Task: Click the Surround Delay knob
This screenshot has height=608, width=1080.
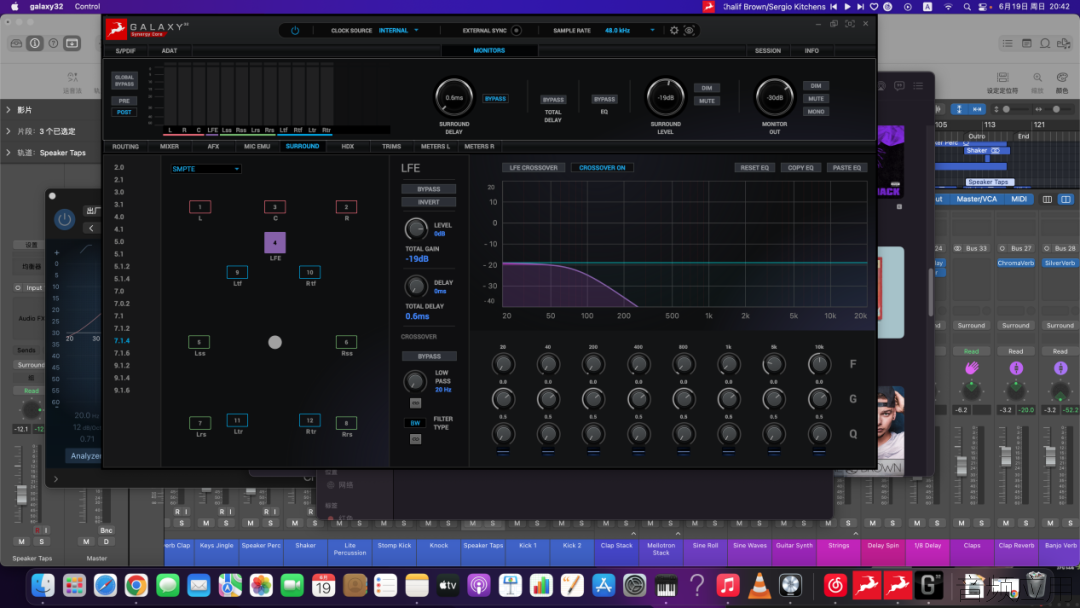Action: click(454, 98)
